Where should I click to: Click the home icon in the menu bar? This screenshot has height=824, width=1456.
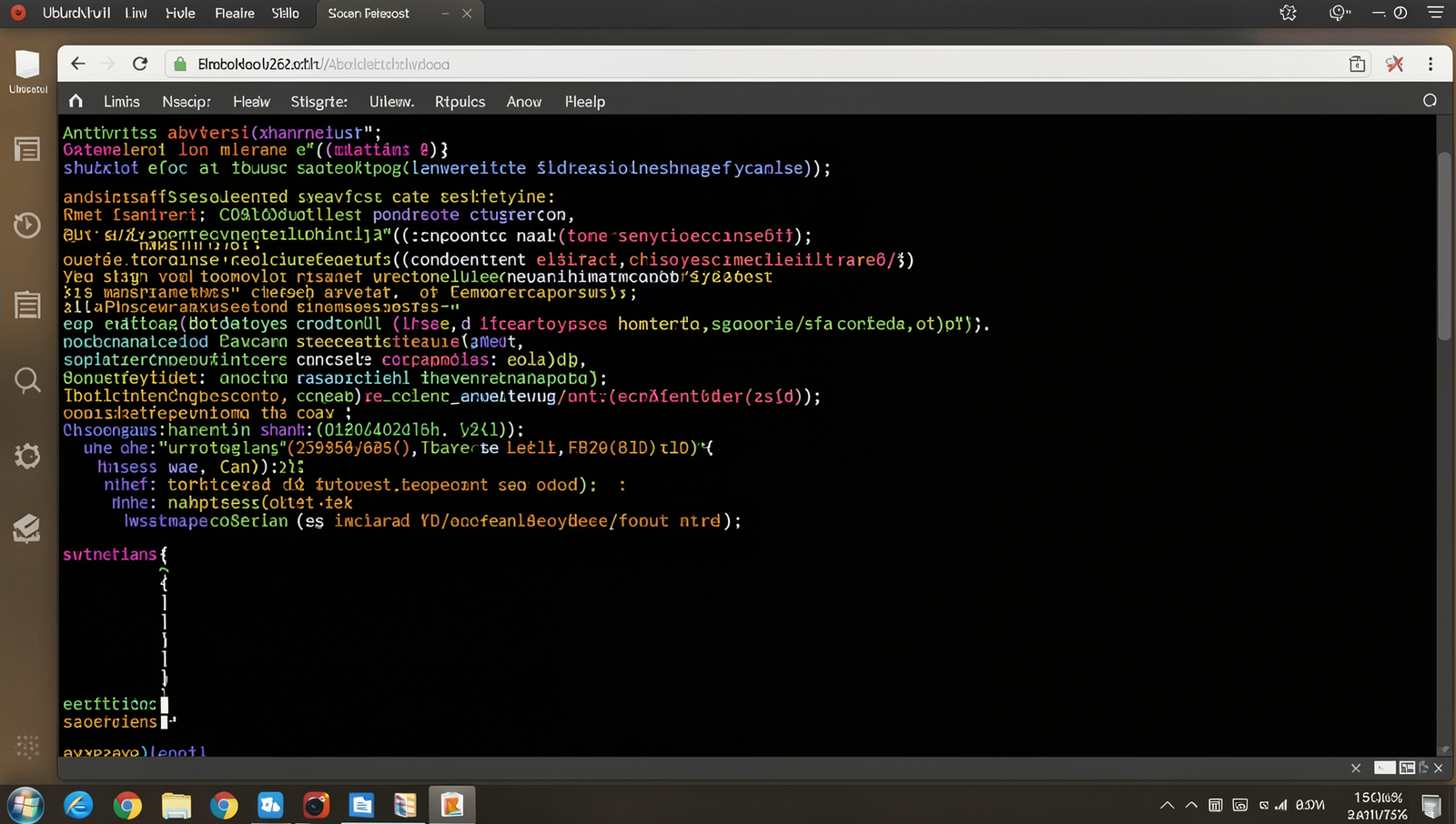76,101
